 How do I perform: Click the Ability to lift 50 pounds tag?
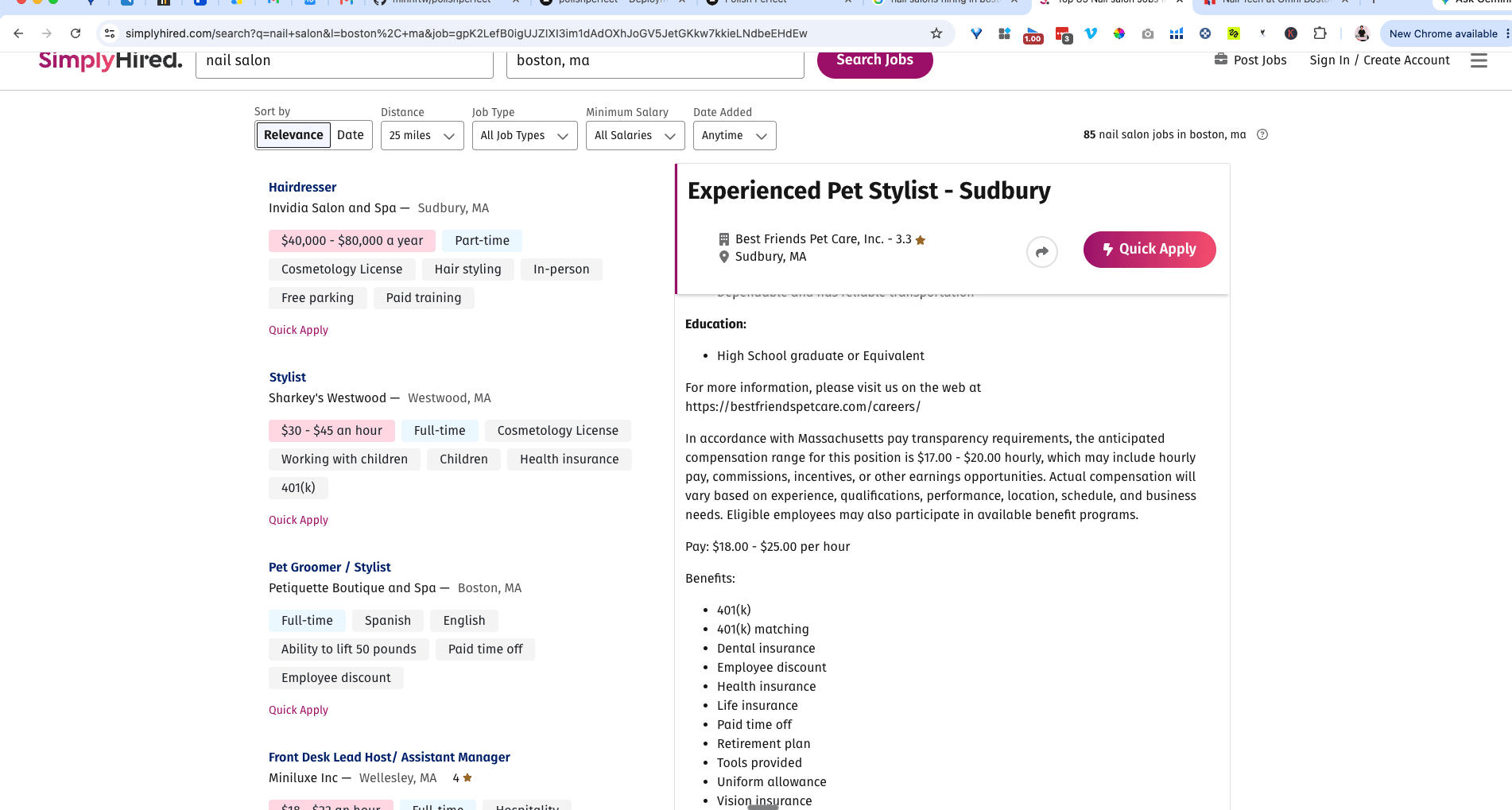pyautogui.click(x=348, y=649)
